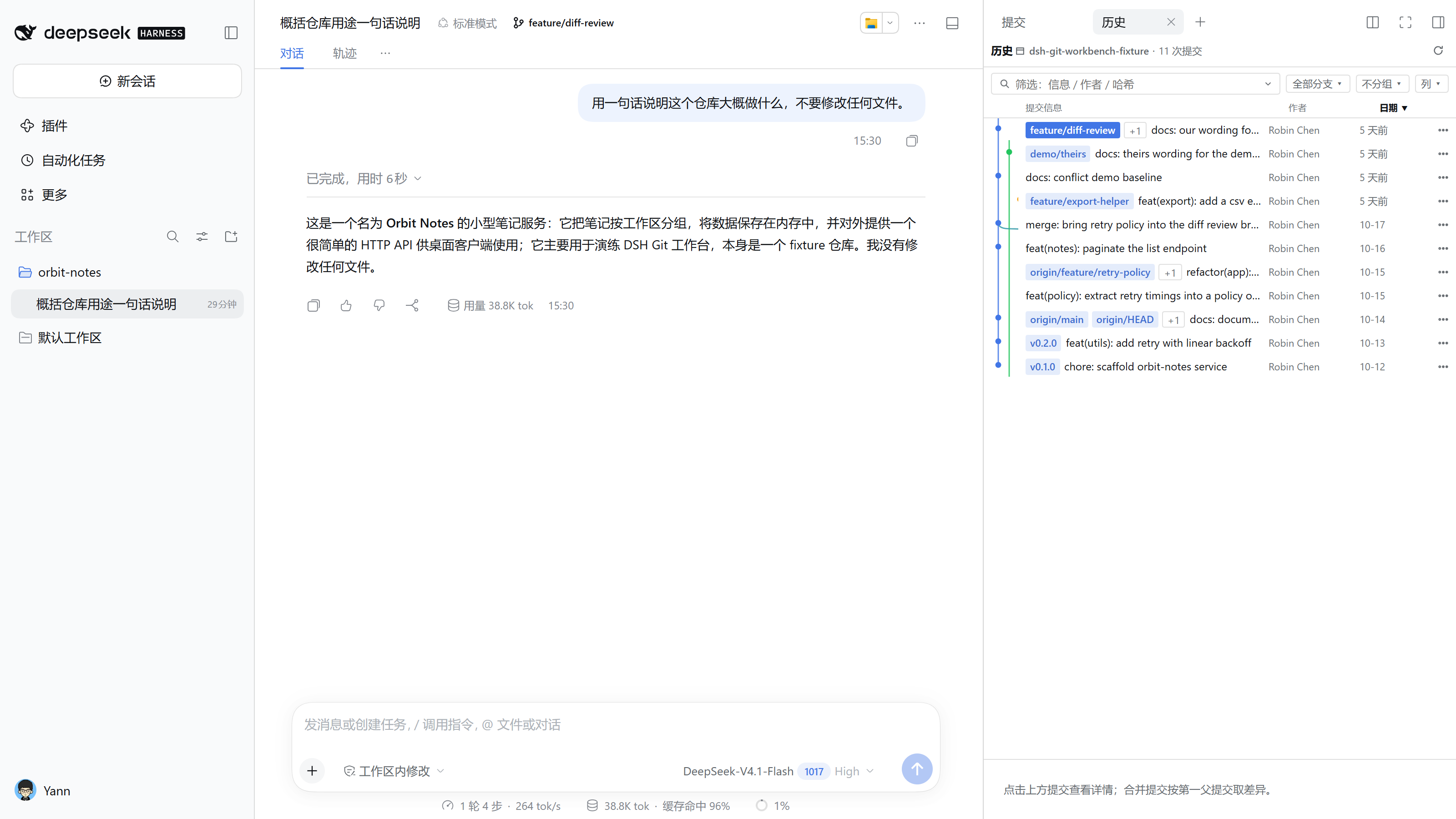This screenshot has height=819, width=1456.
Task: Focus the commit filter search field
Action: click(1134, 84)
